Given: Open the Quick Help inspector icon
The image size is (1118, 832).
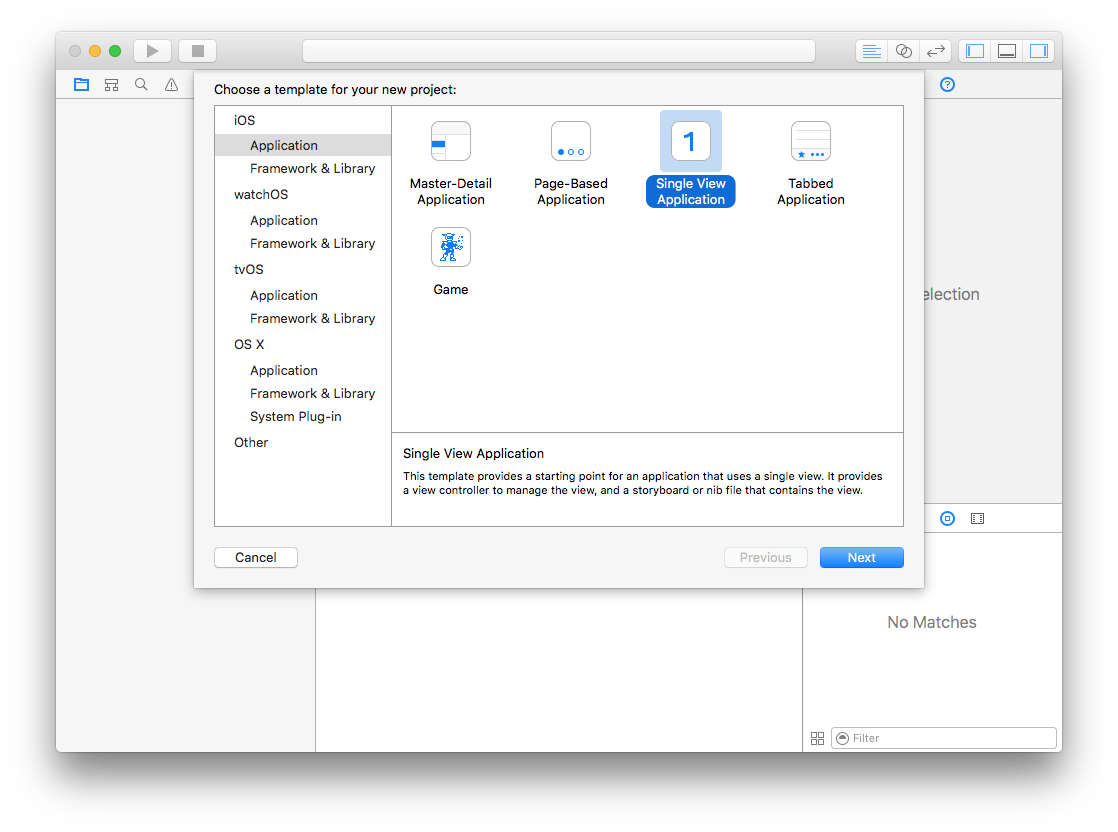Looking at the screenshot, I should (948, 85).
